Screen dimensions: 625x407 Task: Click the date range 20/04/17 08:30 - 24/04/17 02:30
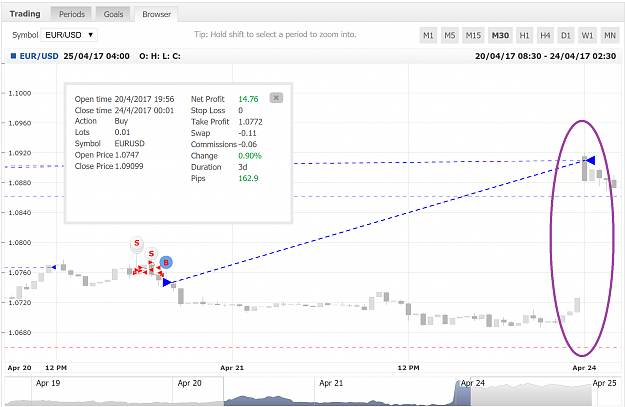pyautogui.click(x=546, y=56)
